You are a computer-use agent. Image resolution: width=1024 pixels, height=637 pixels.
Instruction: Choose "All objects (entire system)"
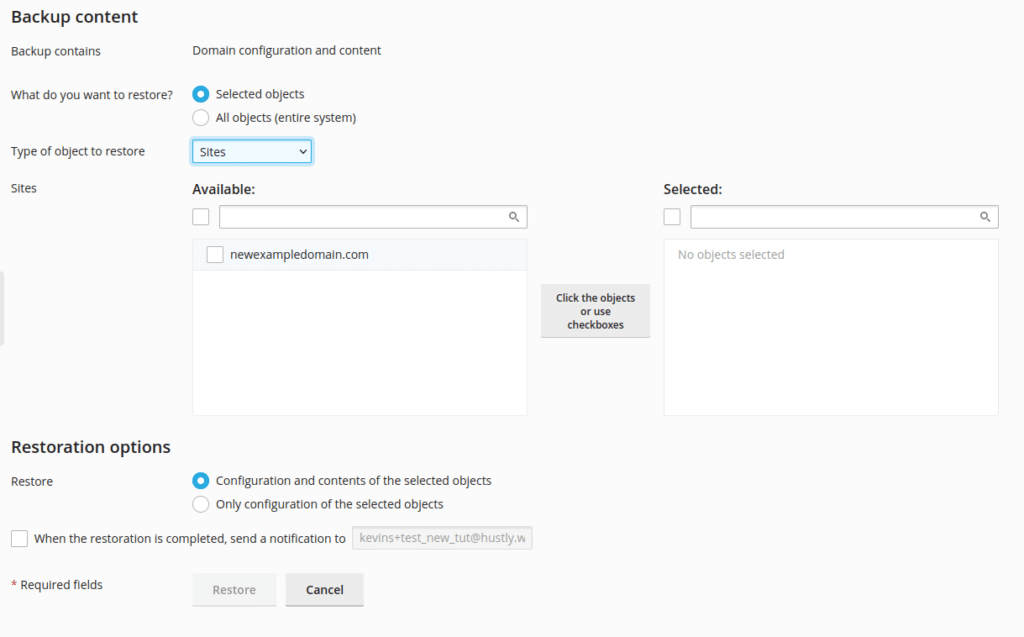point(200,116)
